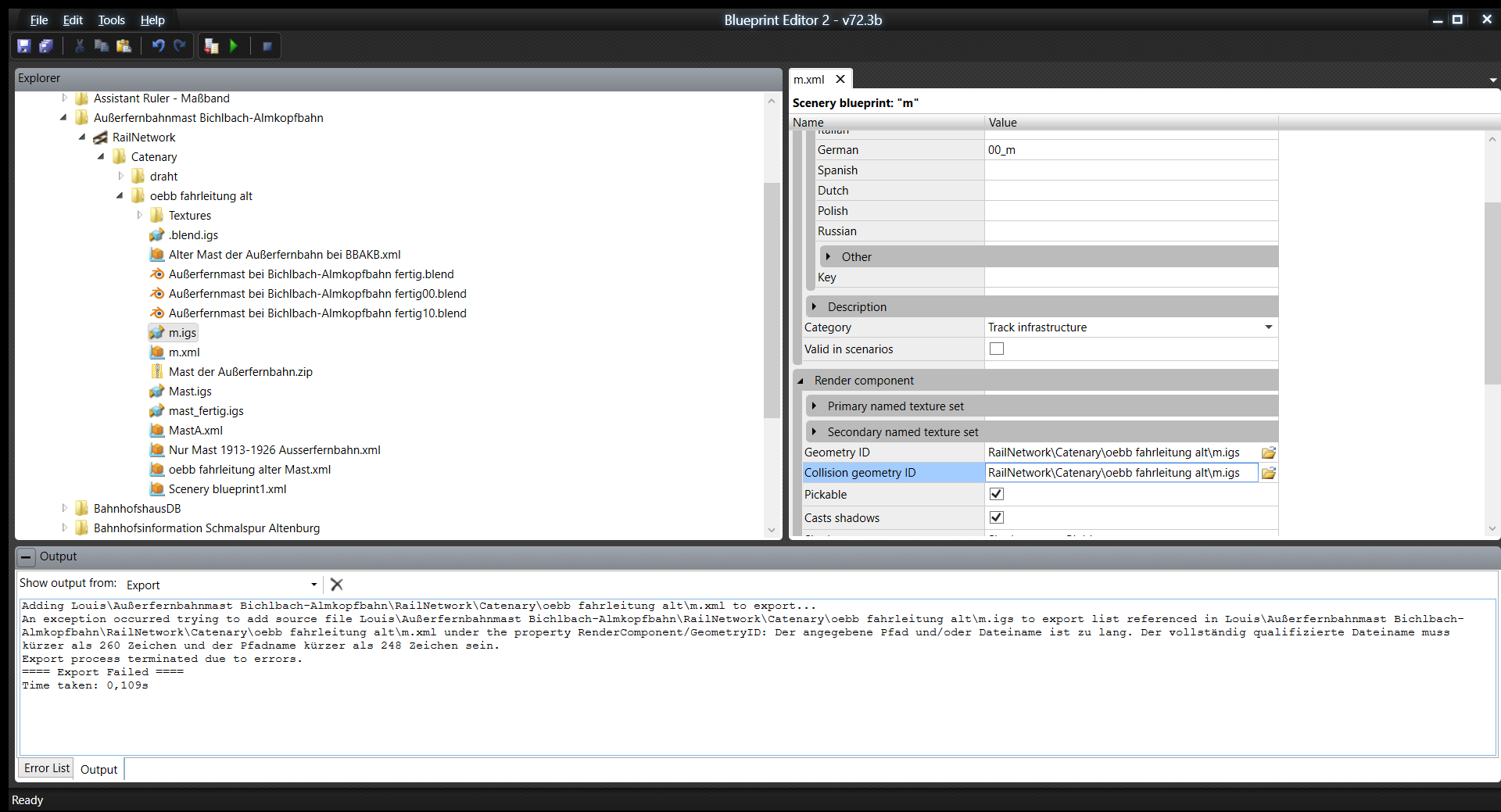The image size is (1501, 812).
Task: Click the German name field
Action: pyautogui.click(x=1131, y=150)
